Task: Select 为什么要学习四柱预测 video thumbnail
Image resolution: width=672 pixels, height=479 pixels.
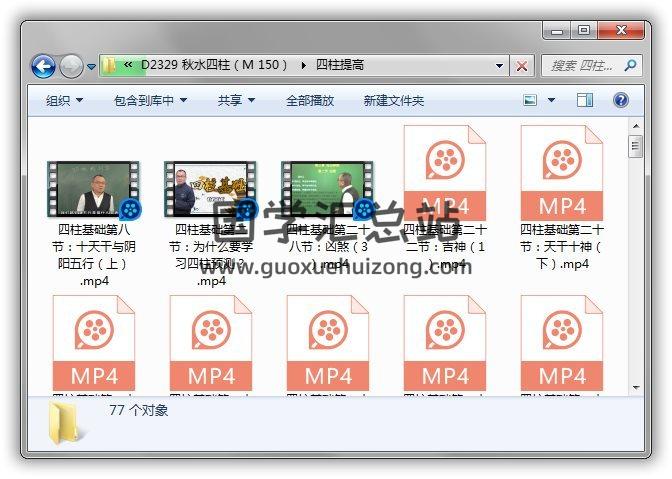Action: coord(211,189)
